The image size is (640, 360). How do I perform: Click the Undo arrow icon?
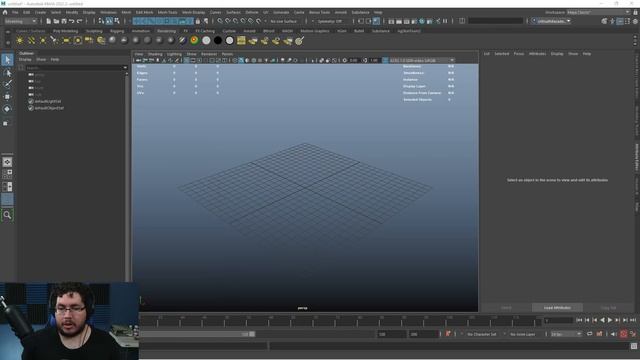[72, 21]
